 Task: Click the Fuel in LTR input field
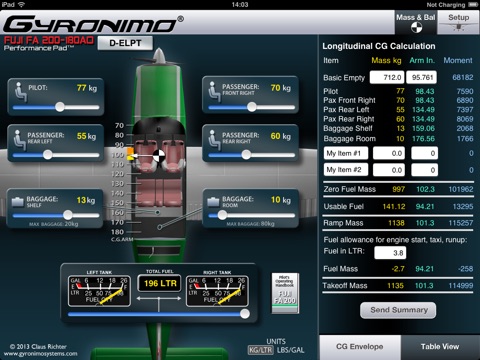[x=390, y=253]
